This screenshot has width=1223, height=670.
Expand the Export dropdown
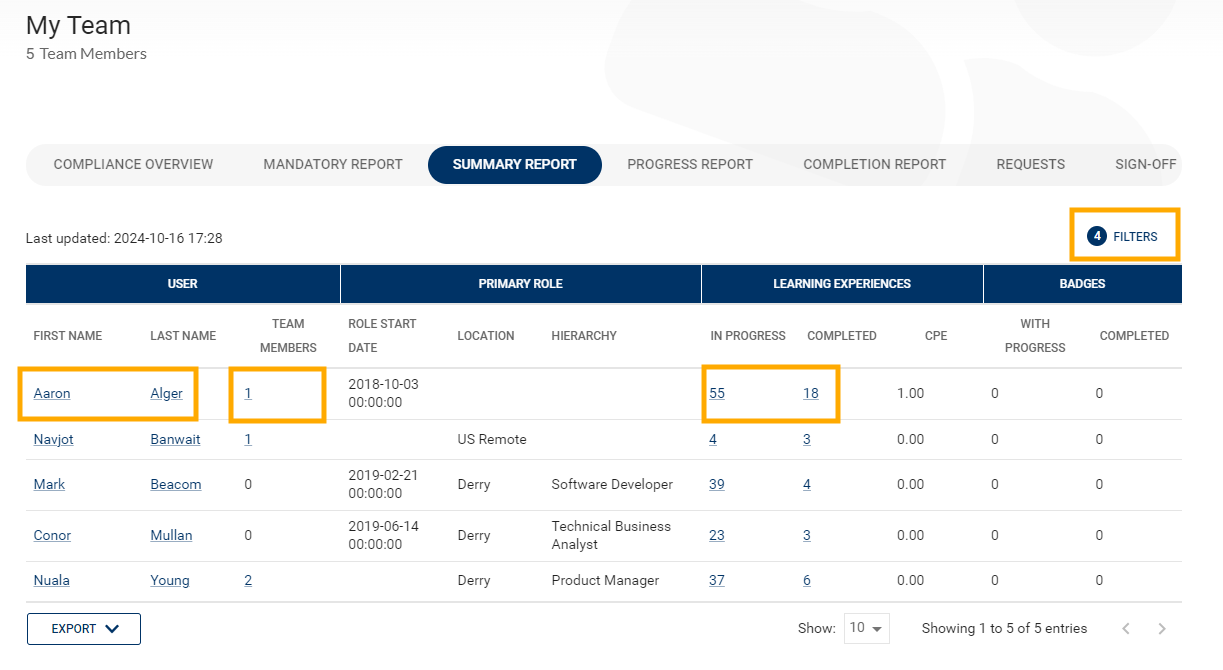(84, 629)
